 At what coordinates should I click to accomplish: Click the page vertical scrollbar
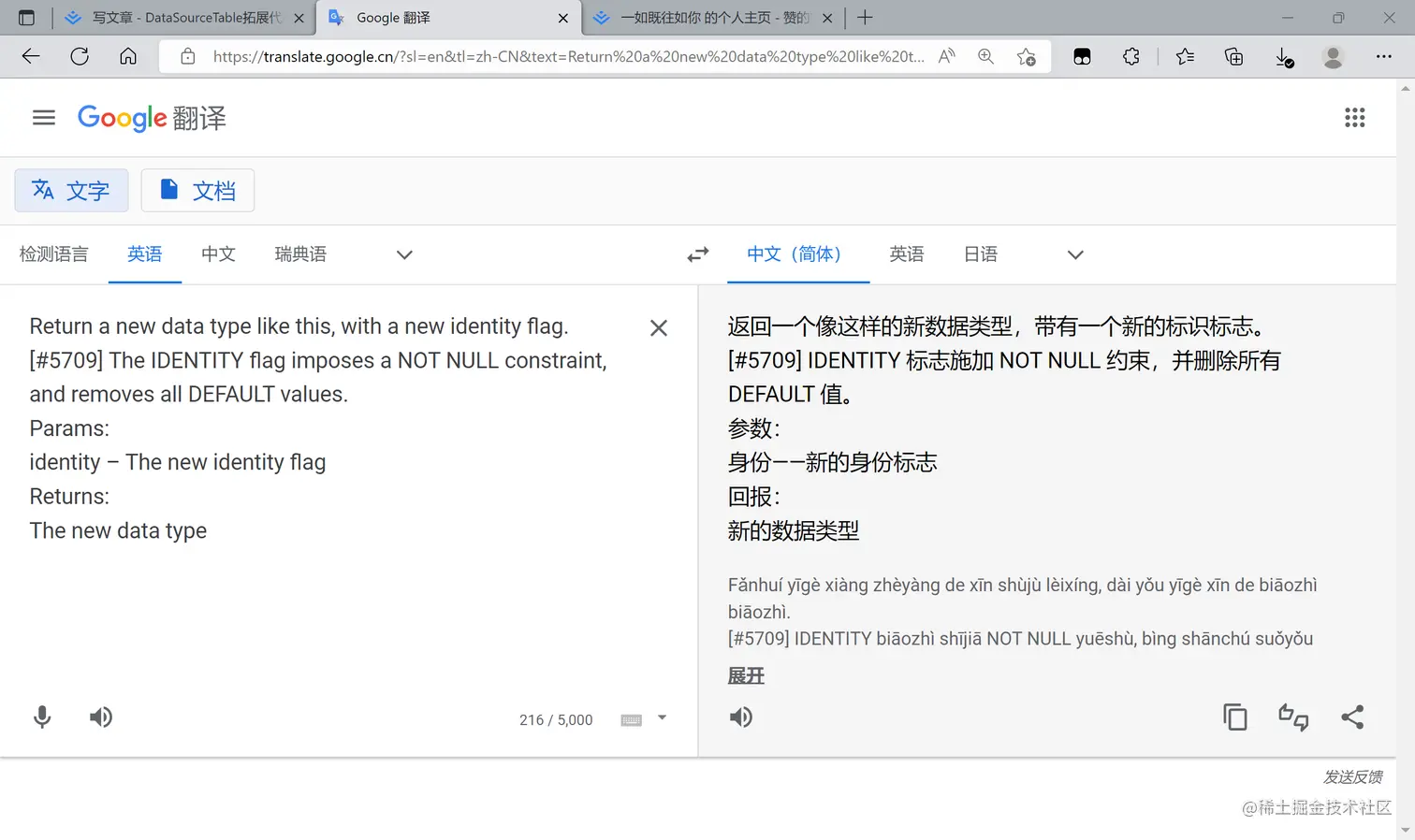1406,458
